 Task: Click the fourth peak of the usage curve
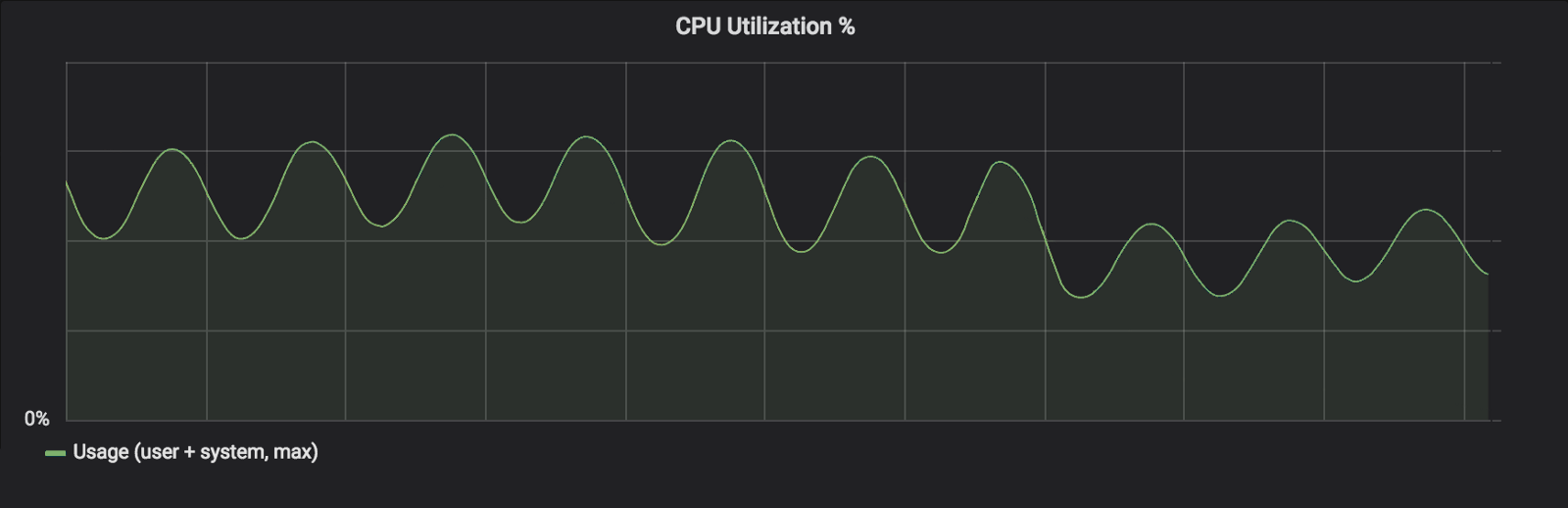click(x=587, y=136)
